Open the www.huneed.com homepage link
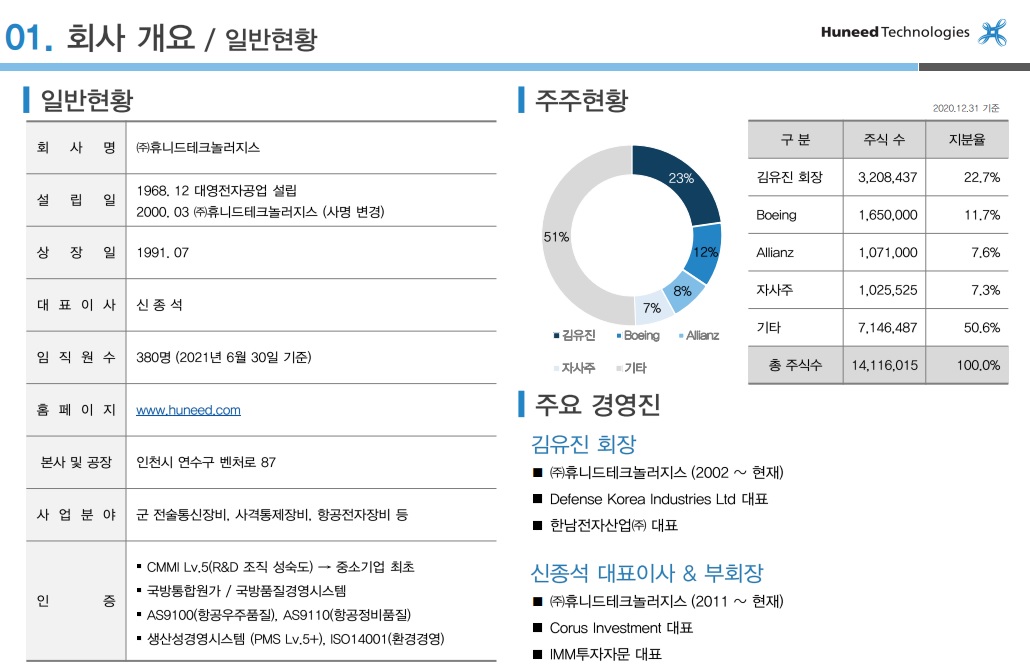This screenshot has width=1030, height=668. (x=188, y=410)
